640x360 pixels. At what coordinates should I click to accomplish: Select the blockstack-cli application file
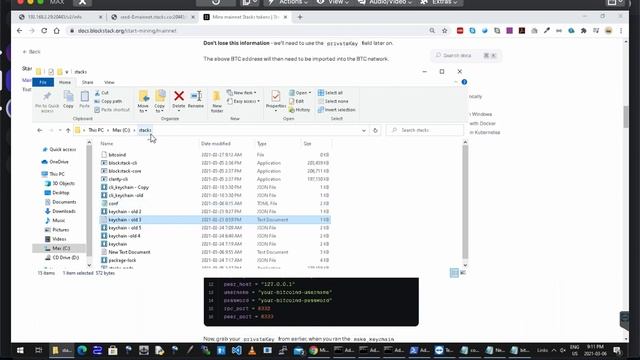(x=215, y=163)
